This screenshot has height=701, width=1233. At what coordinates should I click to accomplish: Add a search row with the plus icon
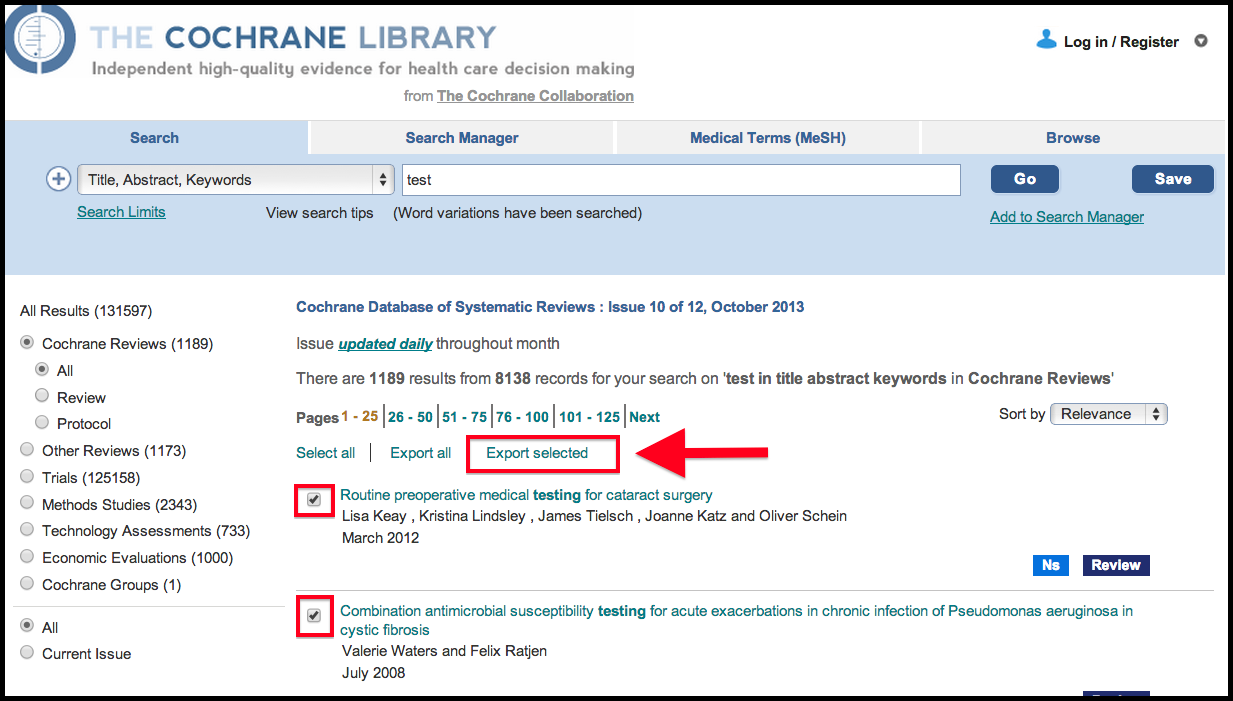59,179
